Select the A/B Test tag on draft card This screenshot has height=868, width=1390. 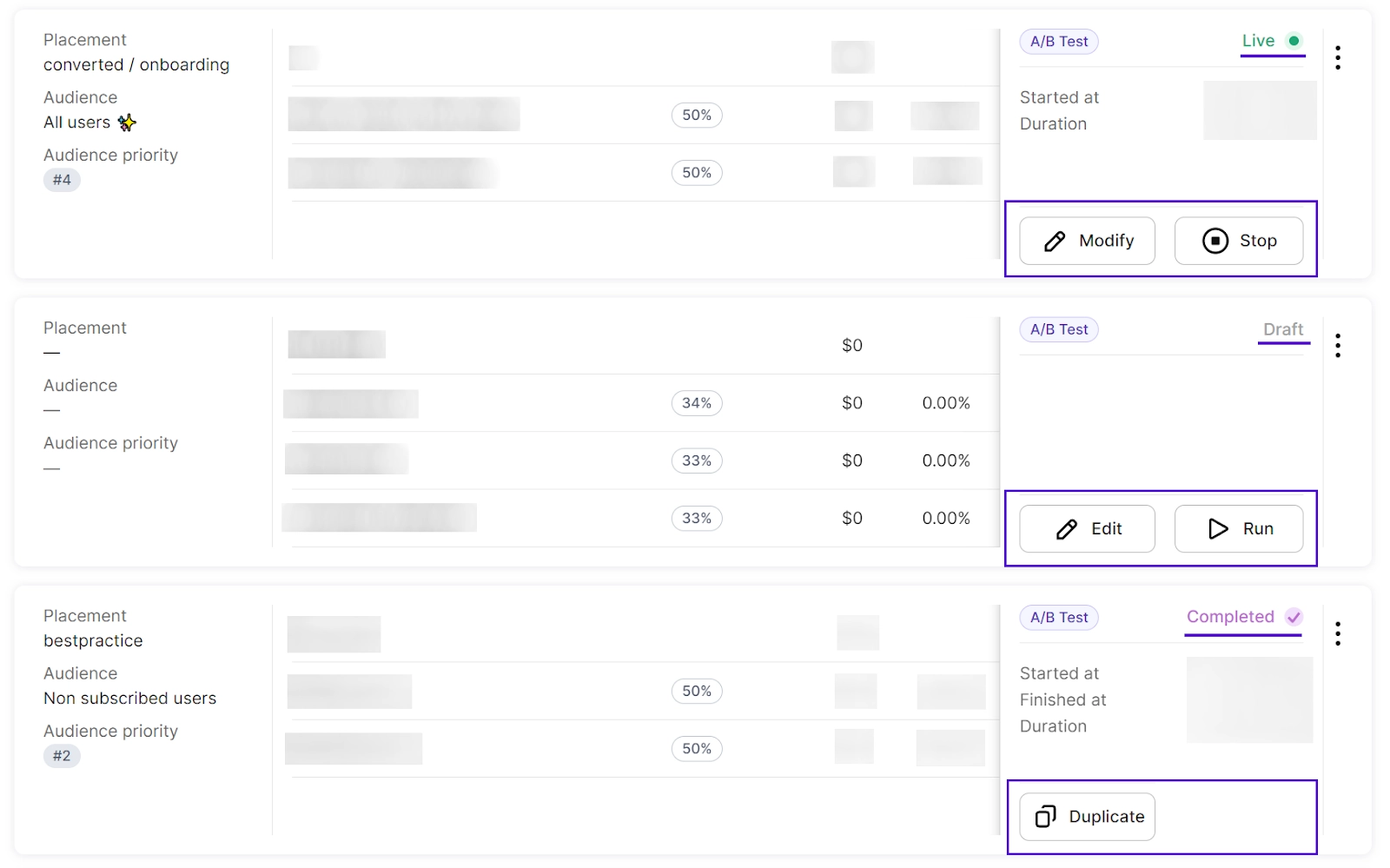click(x=1059, y=329)
